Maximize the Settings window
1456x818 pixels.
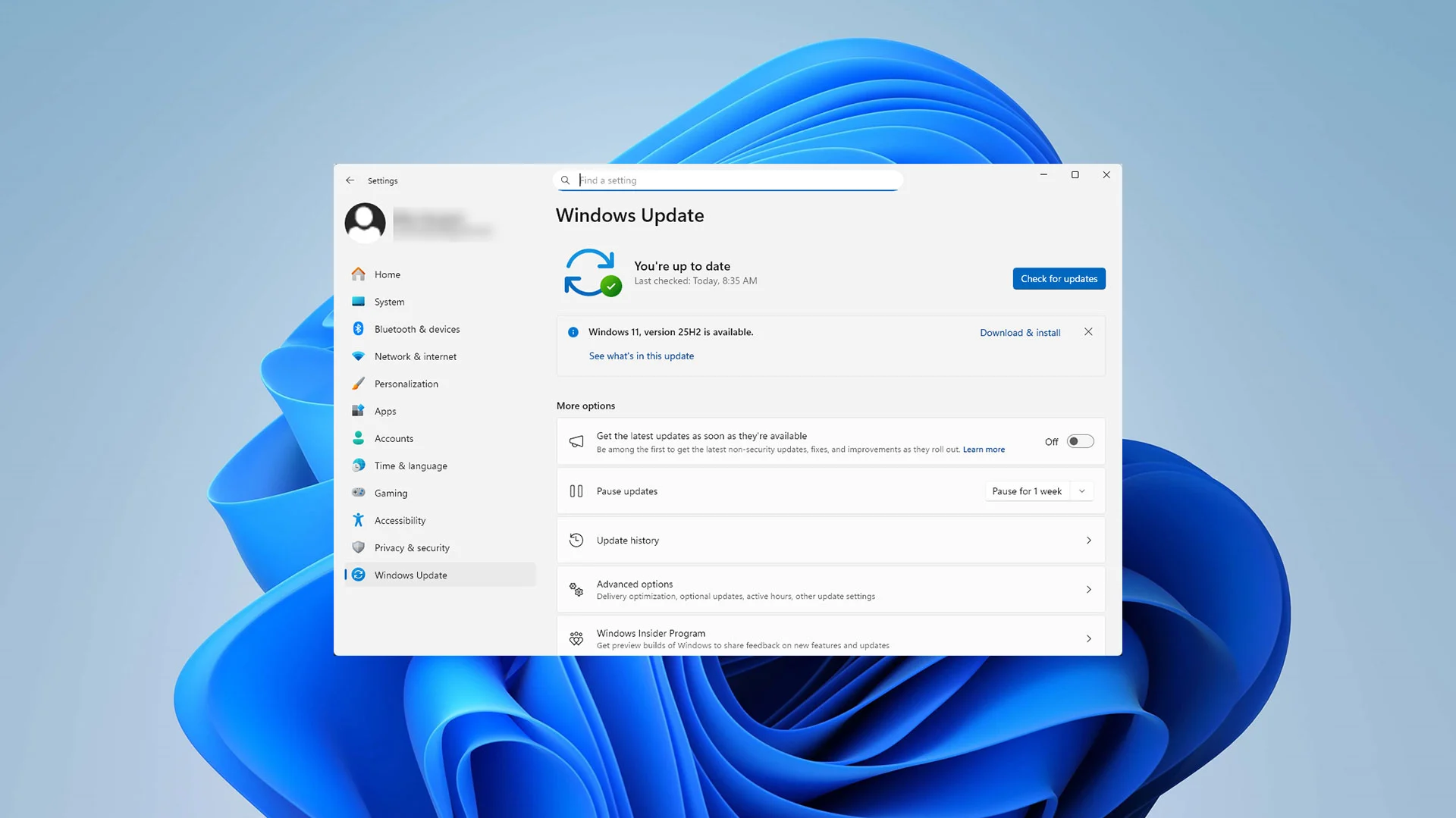pyautogui.click(x=1075, y=175)
